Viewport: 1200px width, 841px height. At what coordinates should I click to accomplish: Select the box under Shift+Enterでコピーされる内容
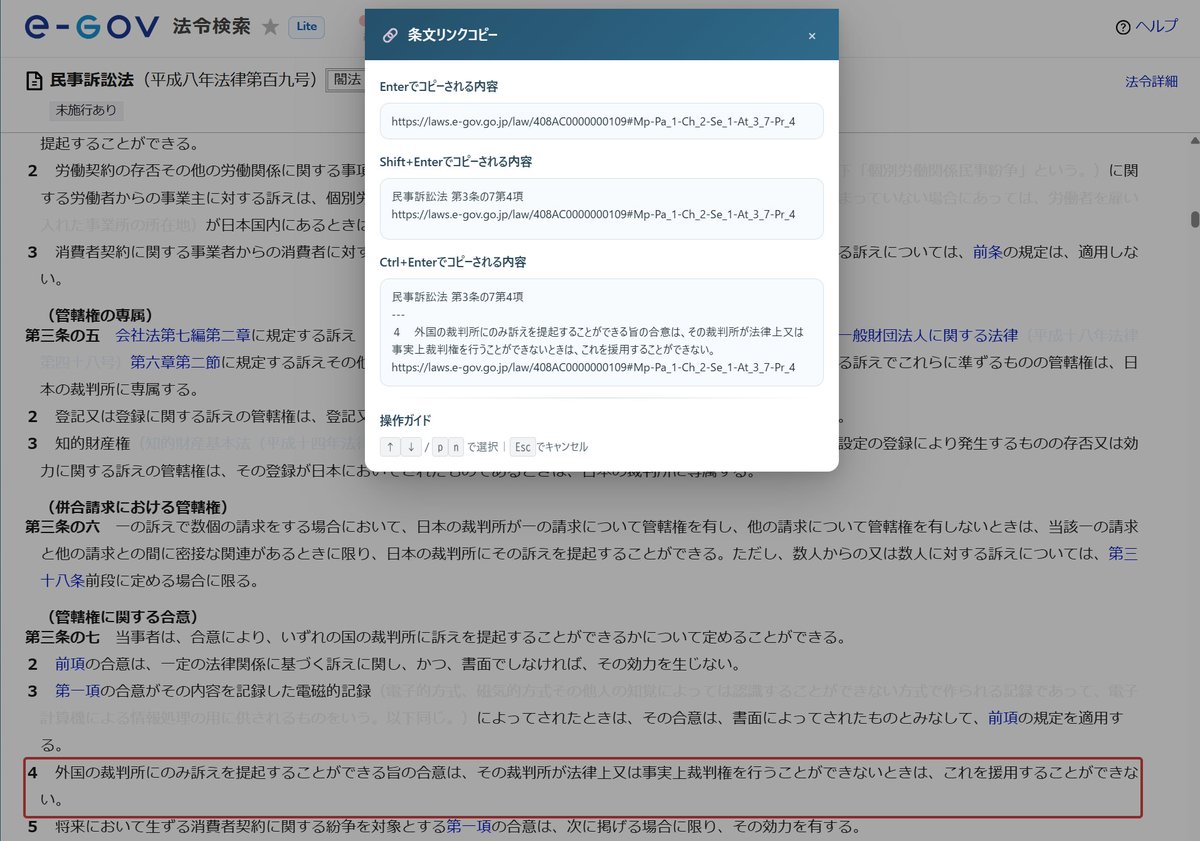coord(602,208)
